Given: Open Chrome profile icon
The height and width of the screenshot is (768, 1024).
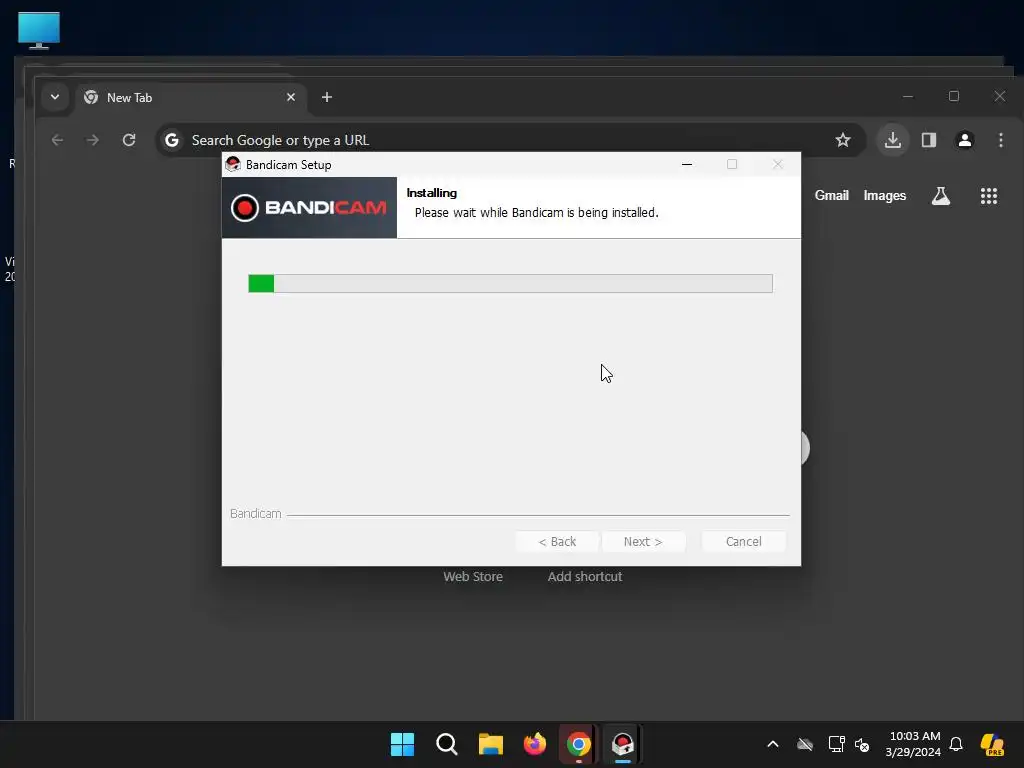Looking at the screenshot, I should click(x=965, y=140).
